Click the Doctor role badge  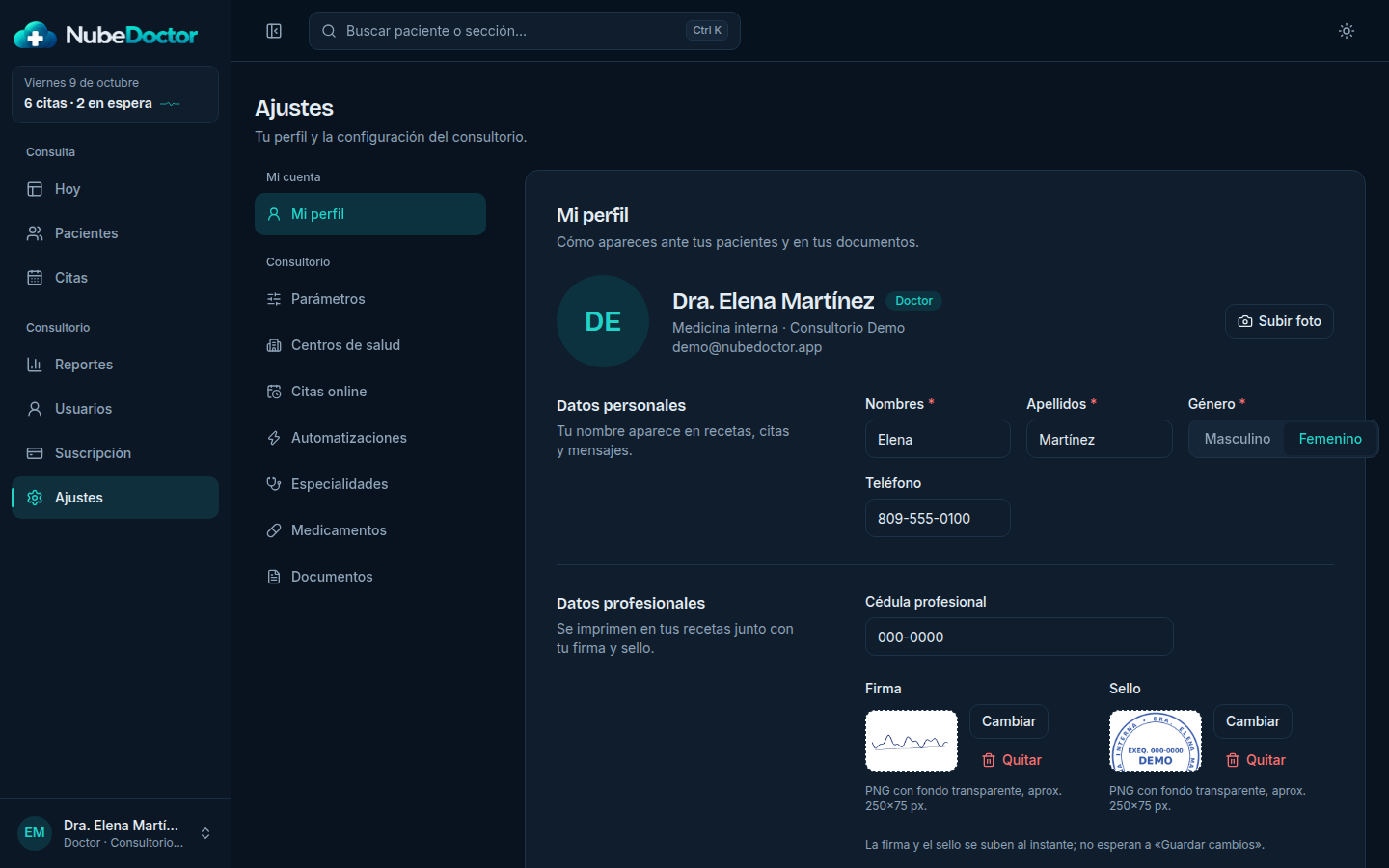913,301
